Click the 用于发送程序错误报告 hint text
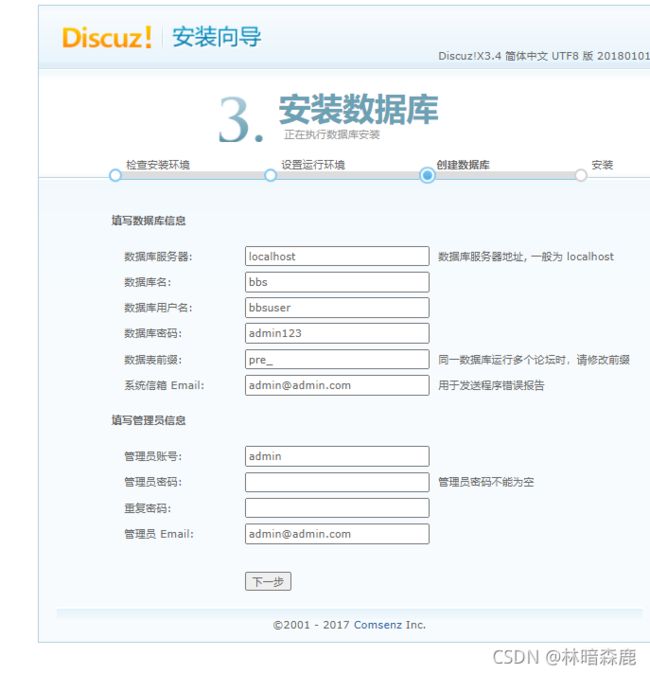 491,385
